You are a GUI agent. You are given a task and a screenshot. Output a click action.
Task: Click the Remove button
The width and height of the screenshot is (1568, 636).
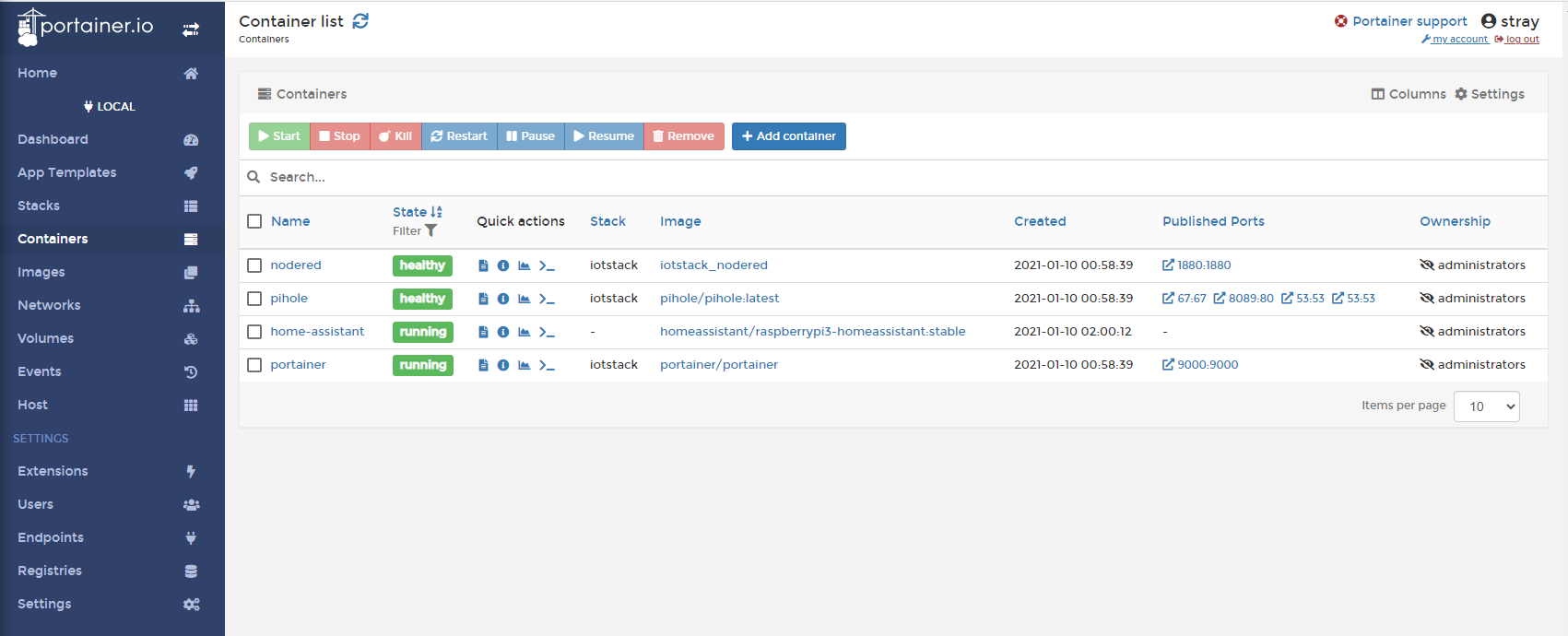(x=684, y=136)
